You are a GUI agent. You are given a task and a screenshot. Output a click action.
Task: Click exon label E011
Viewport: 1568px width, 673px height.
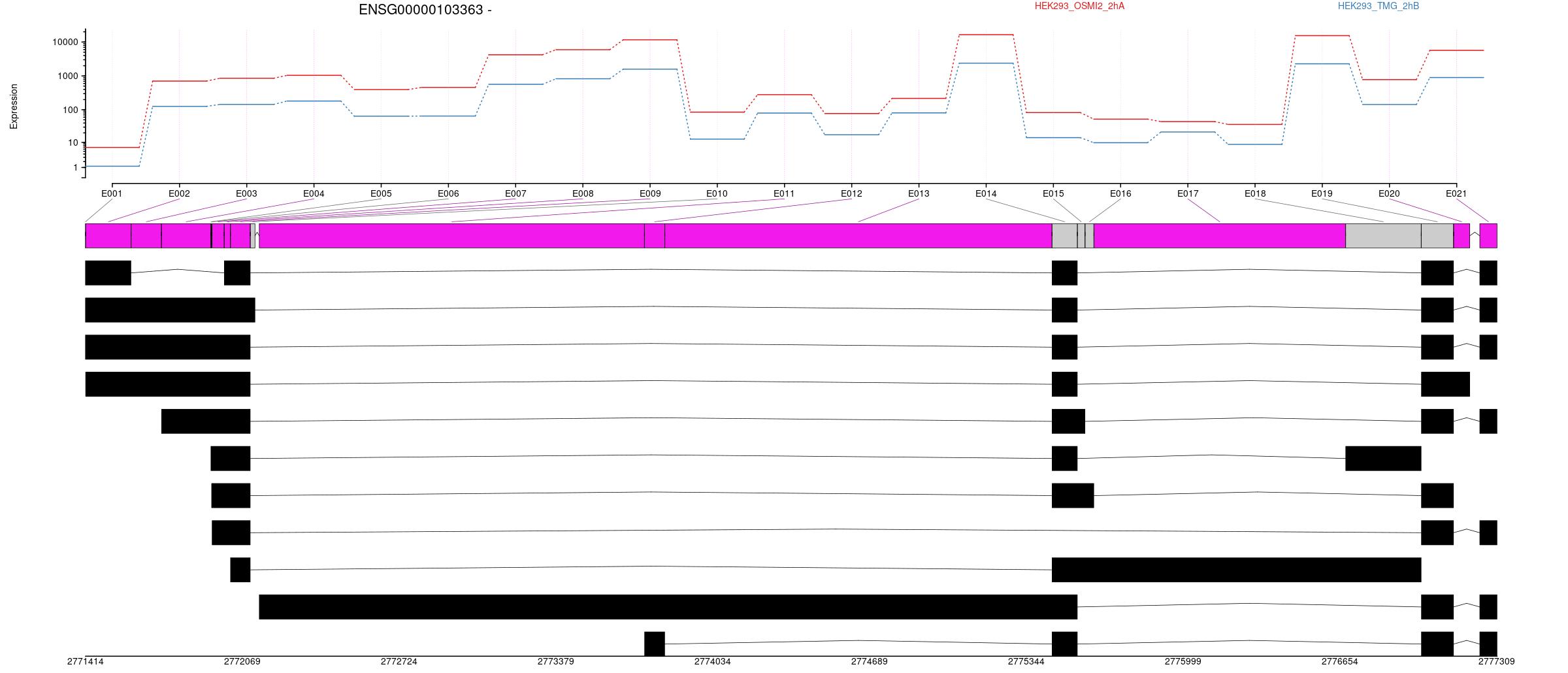pos(784,194)
